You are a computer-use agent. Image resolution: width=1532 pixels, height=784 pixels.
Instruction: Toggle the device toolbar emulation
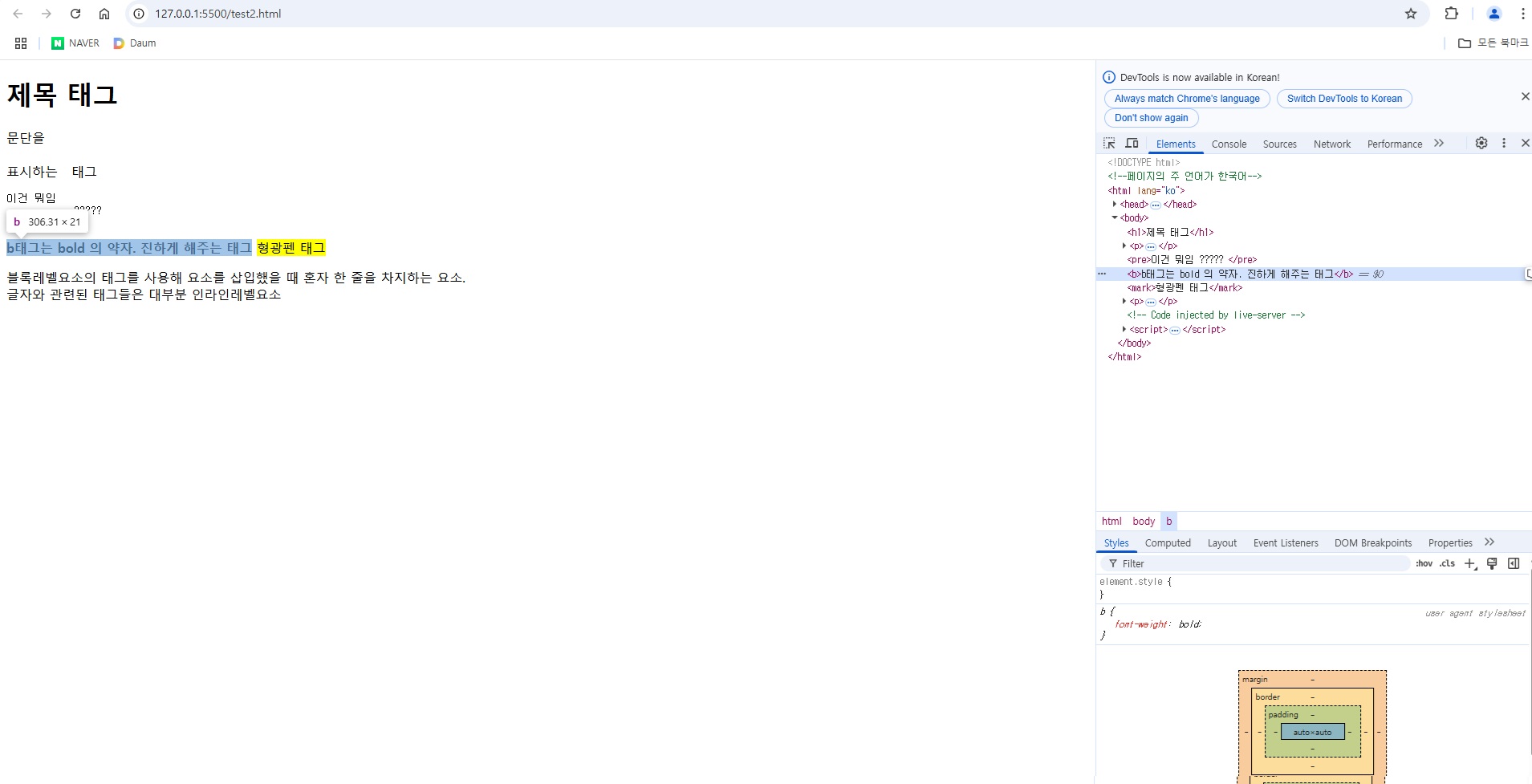pyautogui.click(x=1132, y=144)
